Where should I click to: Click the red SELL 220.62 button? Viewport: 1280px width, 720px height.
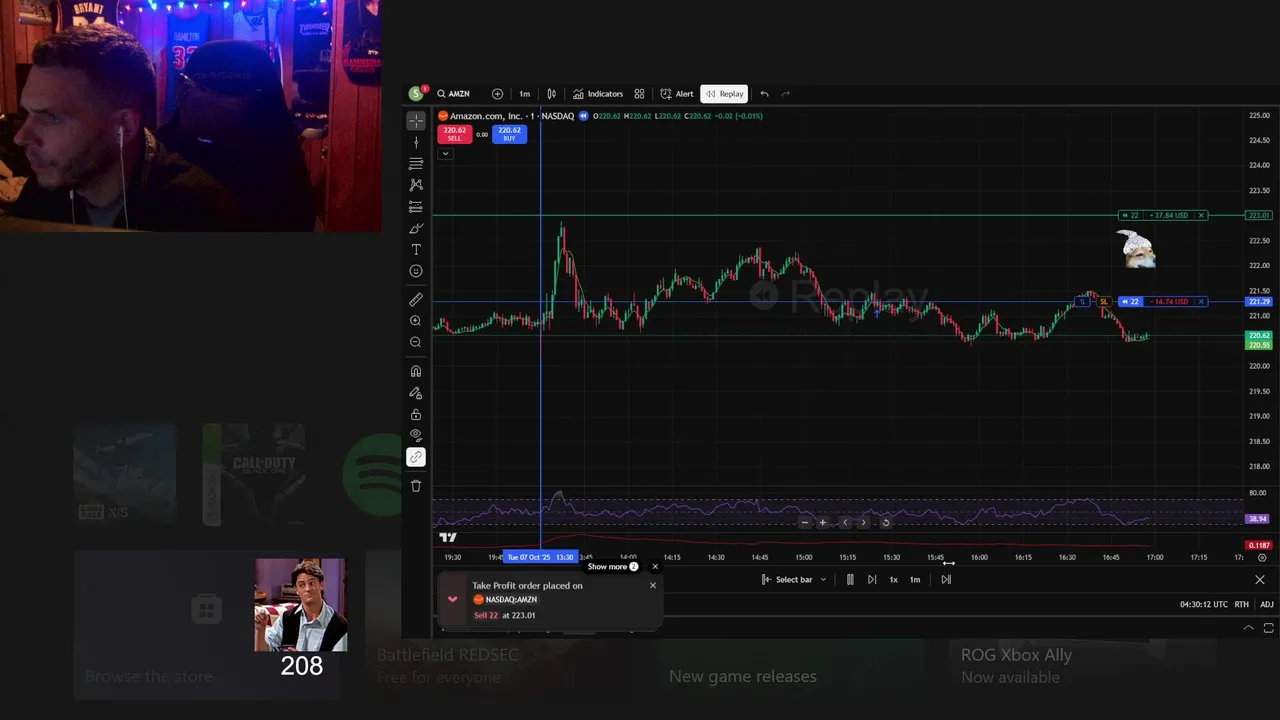[454, 134]
